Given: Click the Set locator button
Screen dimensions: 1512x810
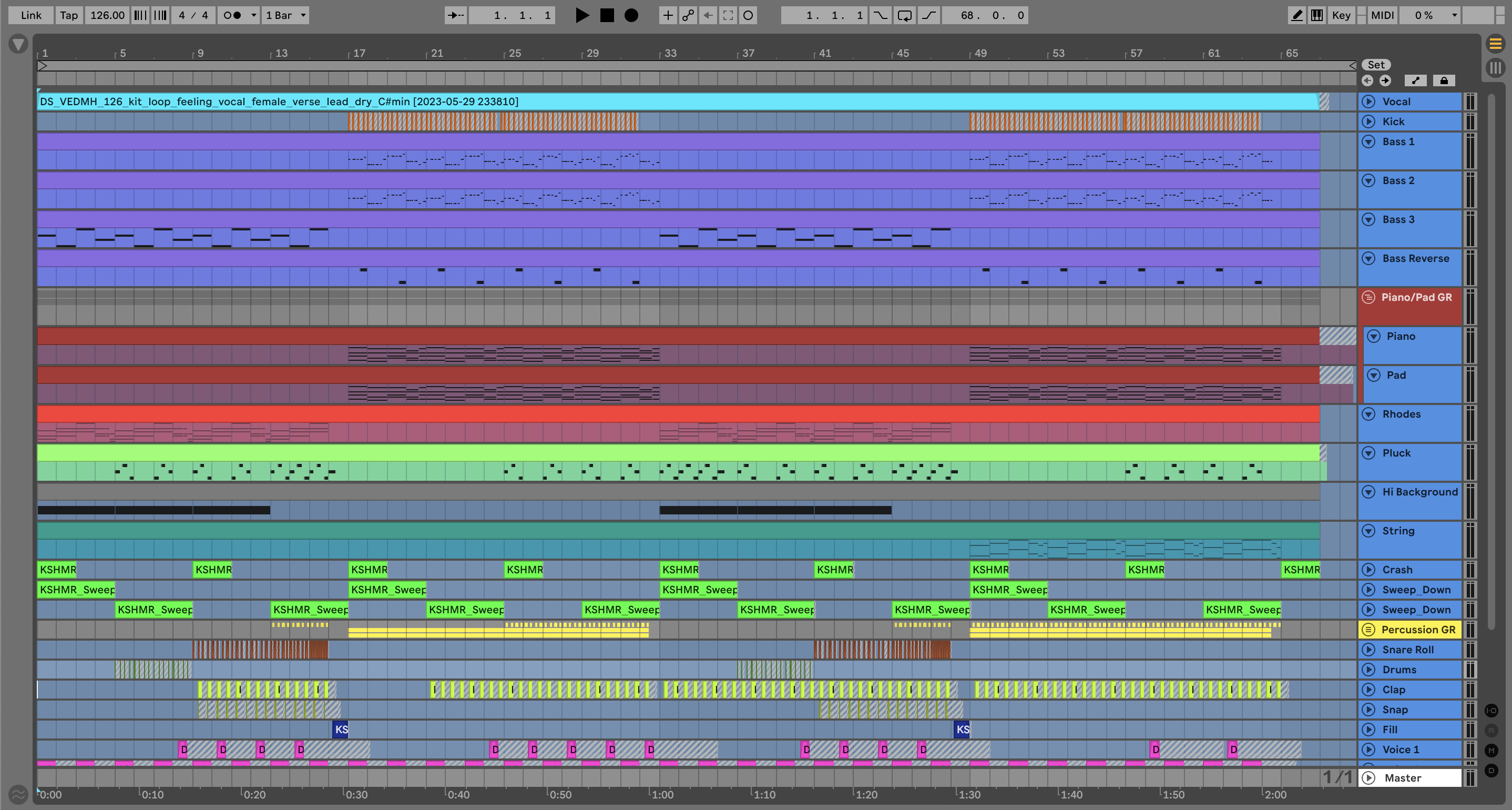Looking at the screenshot, I should (x=1376, y=65).
